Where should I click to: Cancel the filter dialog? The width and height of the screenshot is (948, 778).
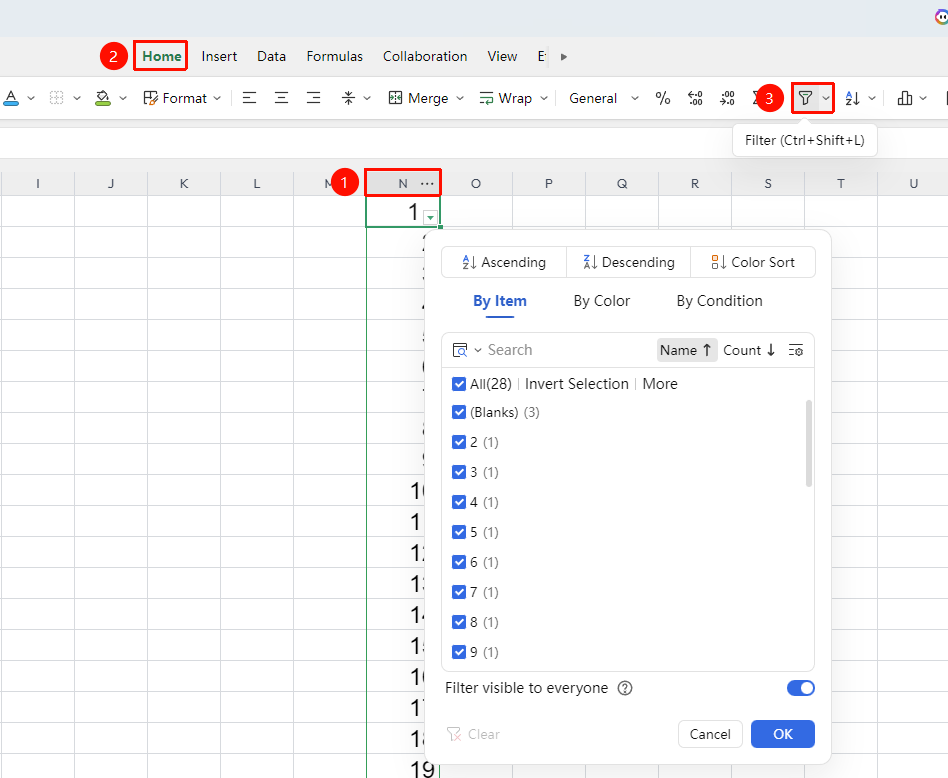tap(710, 734)
